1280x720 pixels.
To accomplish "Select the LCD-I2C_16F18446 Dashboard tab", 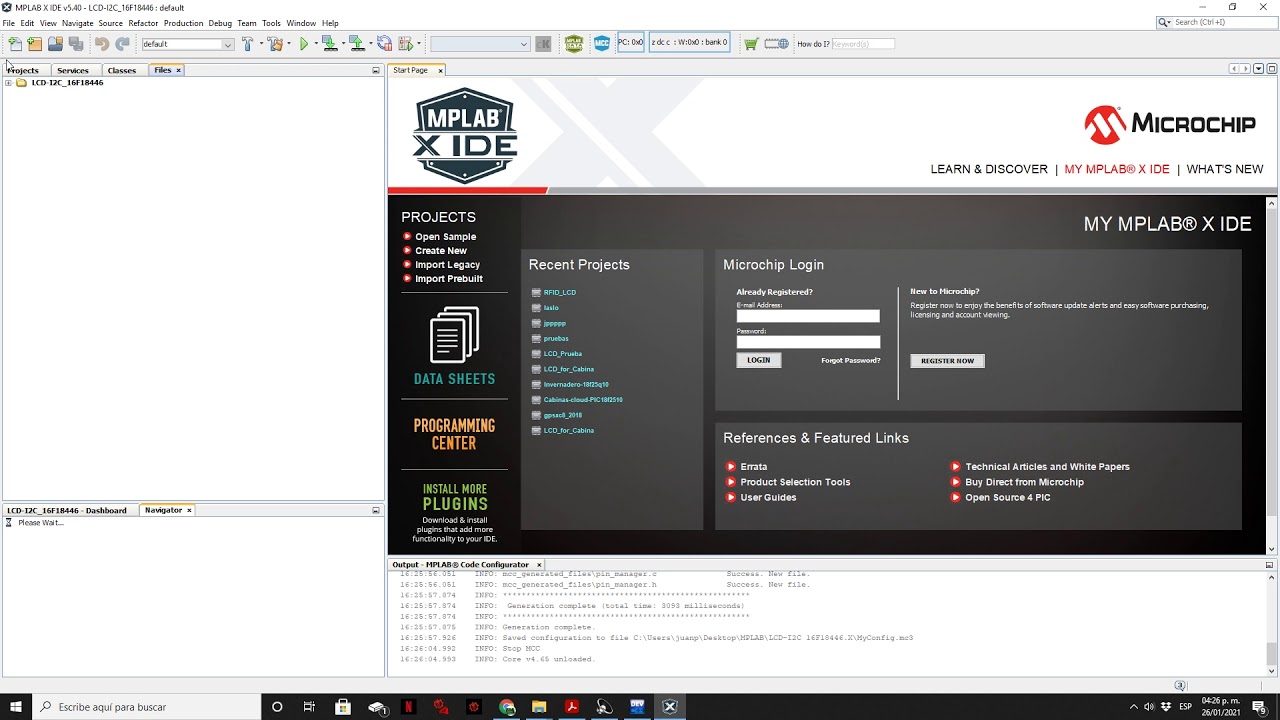I will [67, 510].
